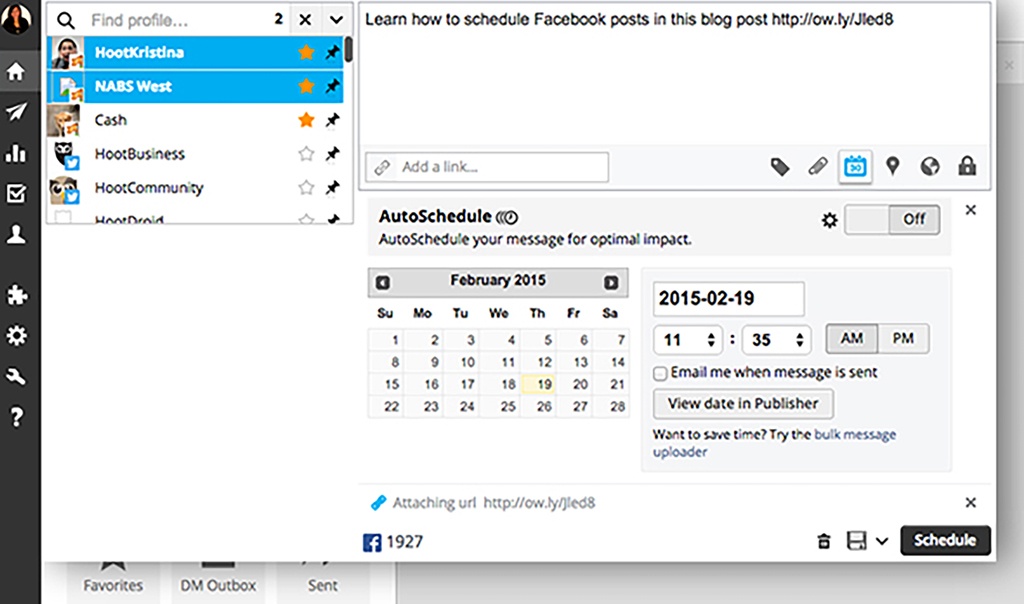Click the profile list scrollbar thumb

click(x=349, y=50)
